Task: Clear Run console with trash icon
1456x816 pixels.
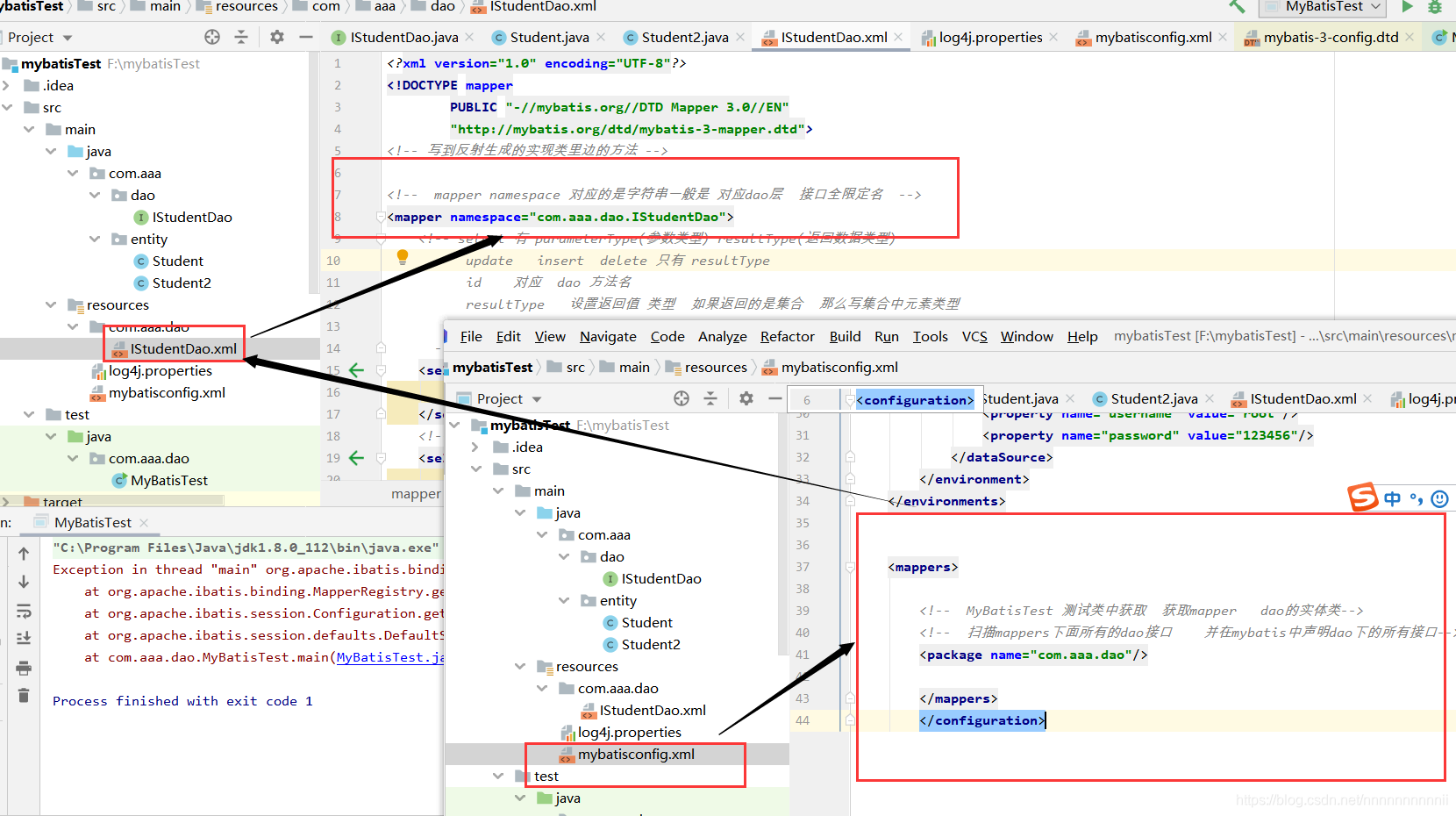Action: (x=24, y=696)
